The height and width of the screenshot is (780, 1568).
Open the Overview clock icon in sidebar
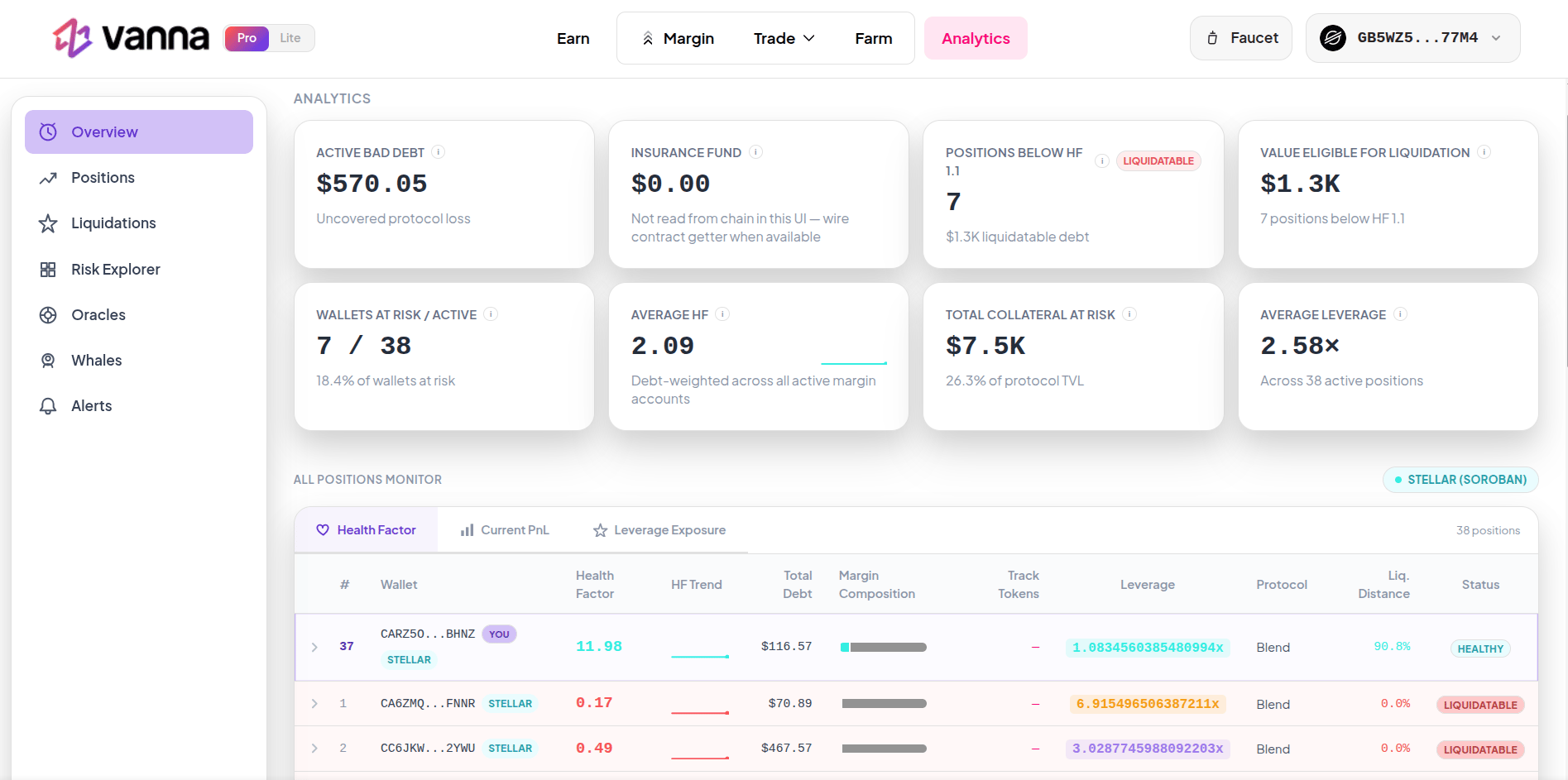coord(48,132)
